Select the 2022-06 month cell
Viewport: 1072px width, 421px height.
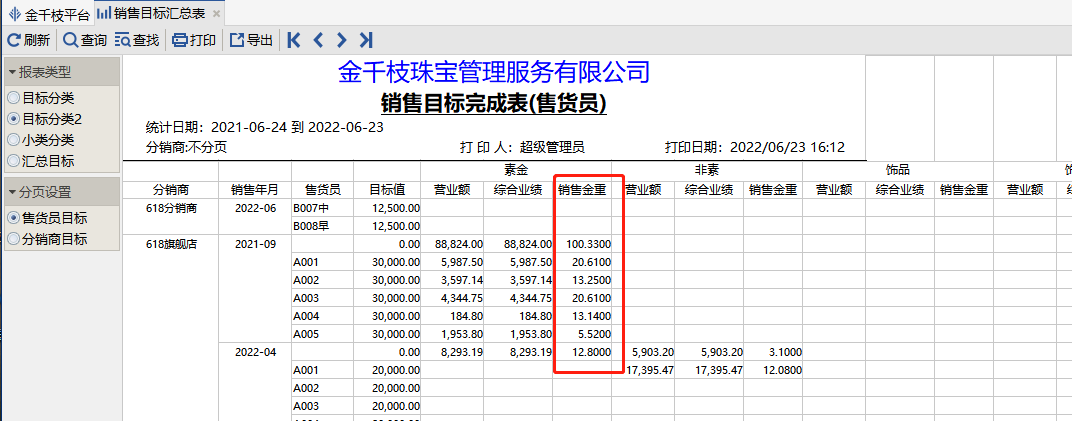pos(255,208)
